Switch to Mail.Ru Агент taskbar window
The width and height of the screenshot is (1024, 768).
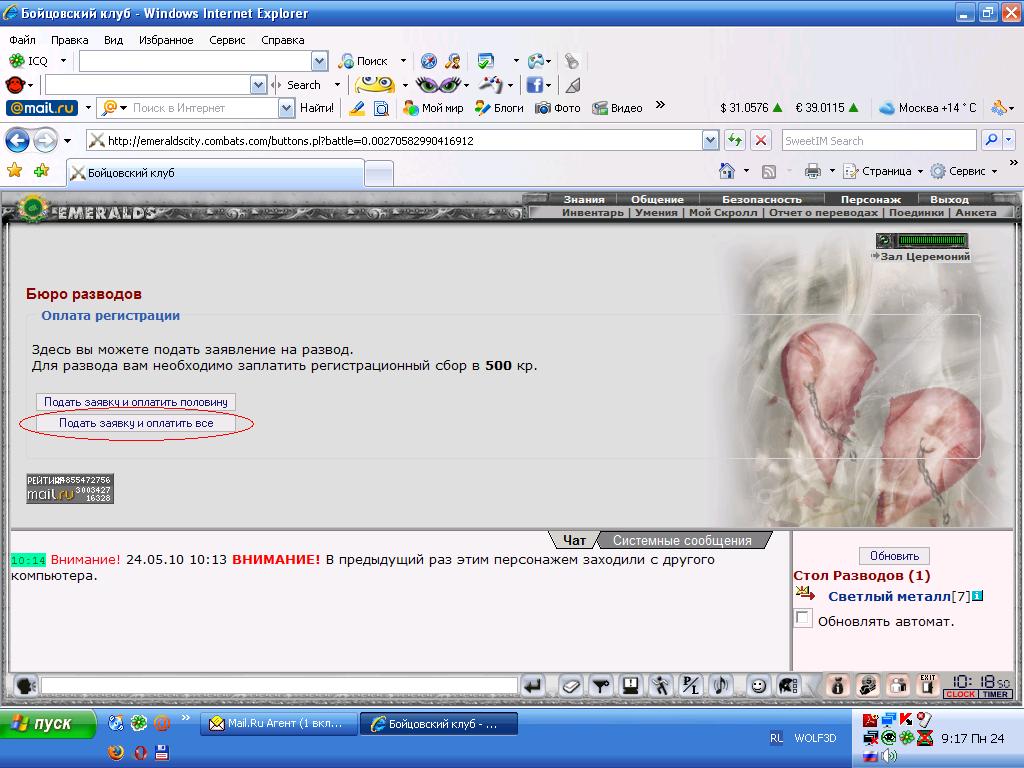(x=278, y=724)
